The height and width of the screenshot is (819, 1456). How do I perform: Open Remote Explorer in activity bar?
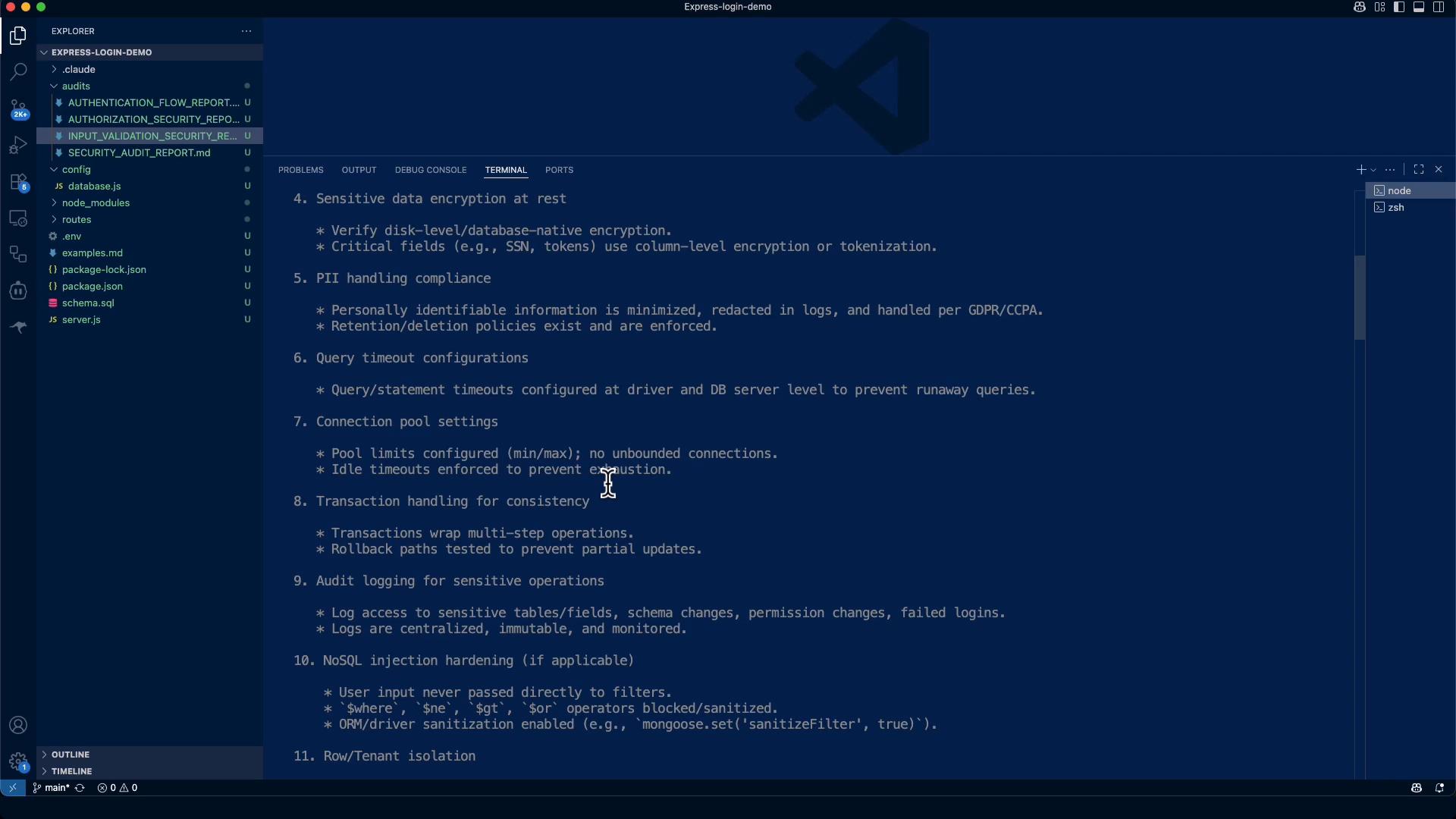18,218
